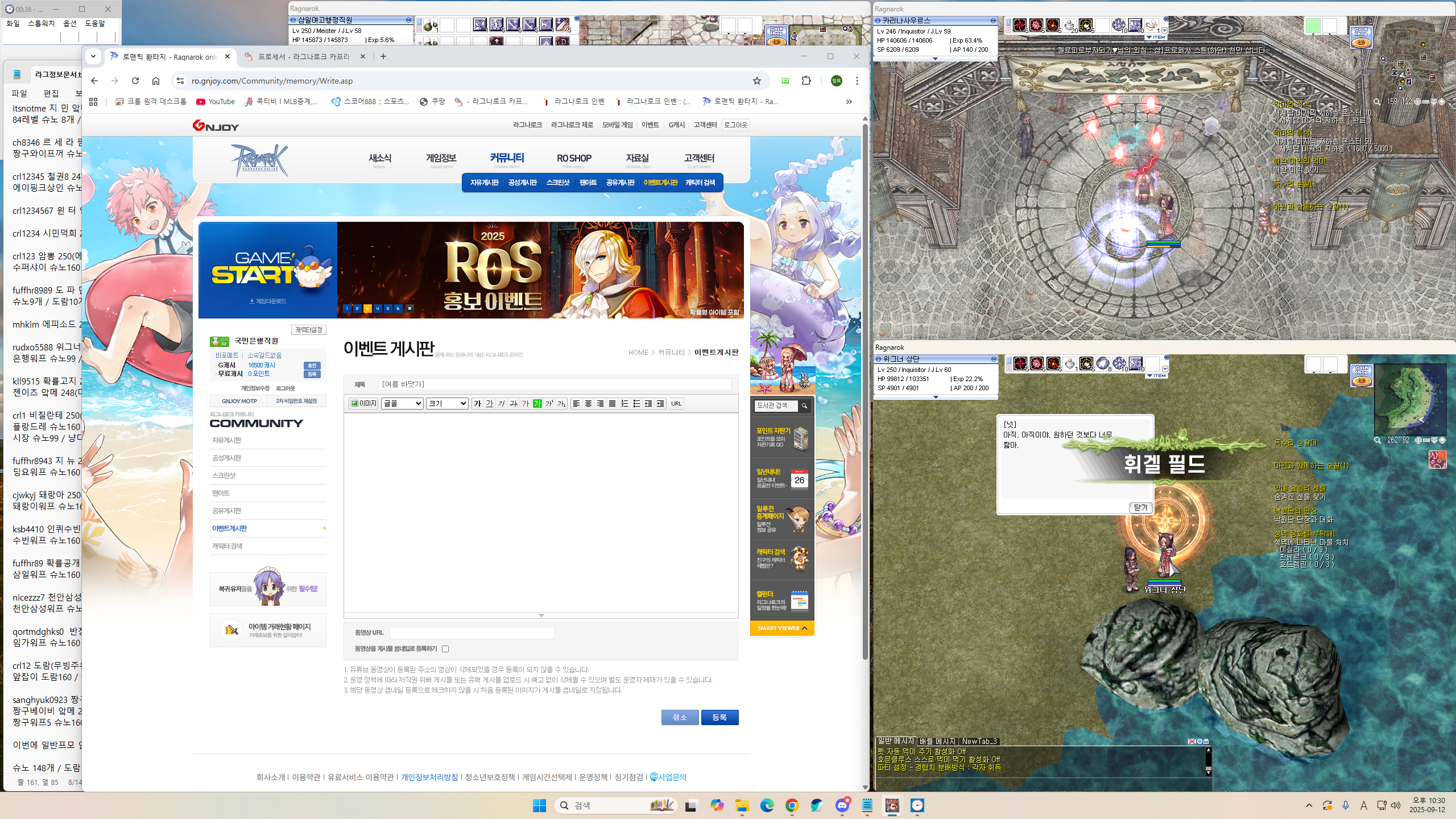The image size is (1456, 819).
Task: Switch to 프로세서 - 라그나로크 카프라 tab
Action: [x=304, y=56]
